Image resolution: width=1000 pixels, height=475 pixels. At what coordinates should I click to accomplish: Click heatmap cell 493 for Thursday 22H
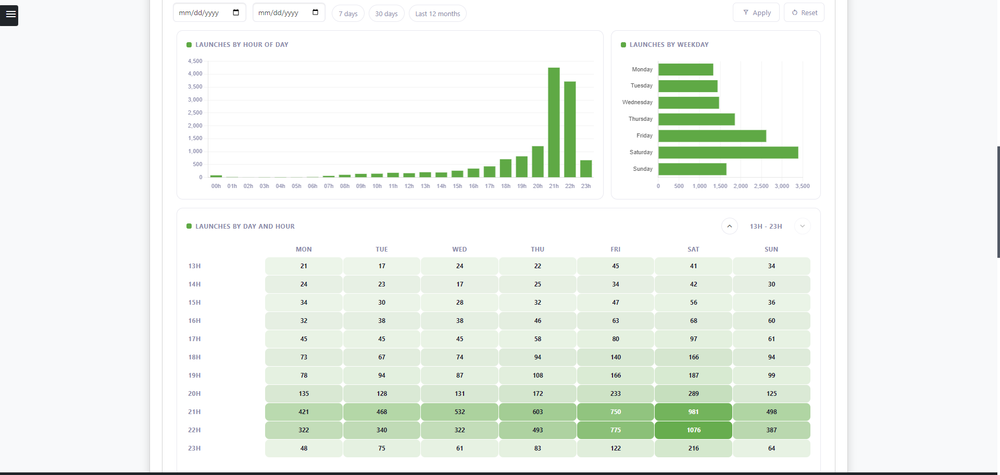[x=538, y=430]
